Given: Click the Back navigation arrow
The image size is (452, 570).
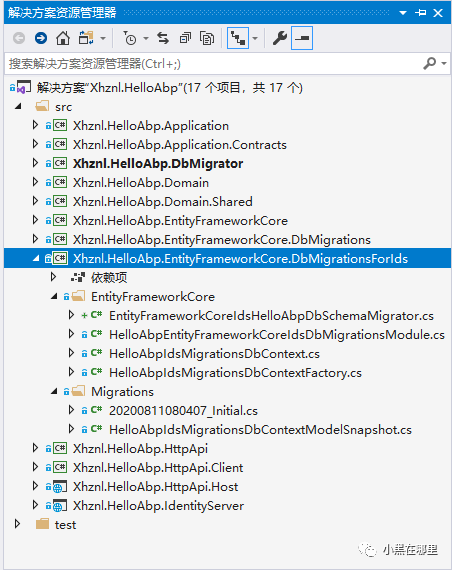Looking at the screenshot, I should coord(19,38).
